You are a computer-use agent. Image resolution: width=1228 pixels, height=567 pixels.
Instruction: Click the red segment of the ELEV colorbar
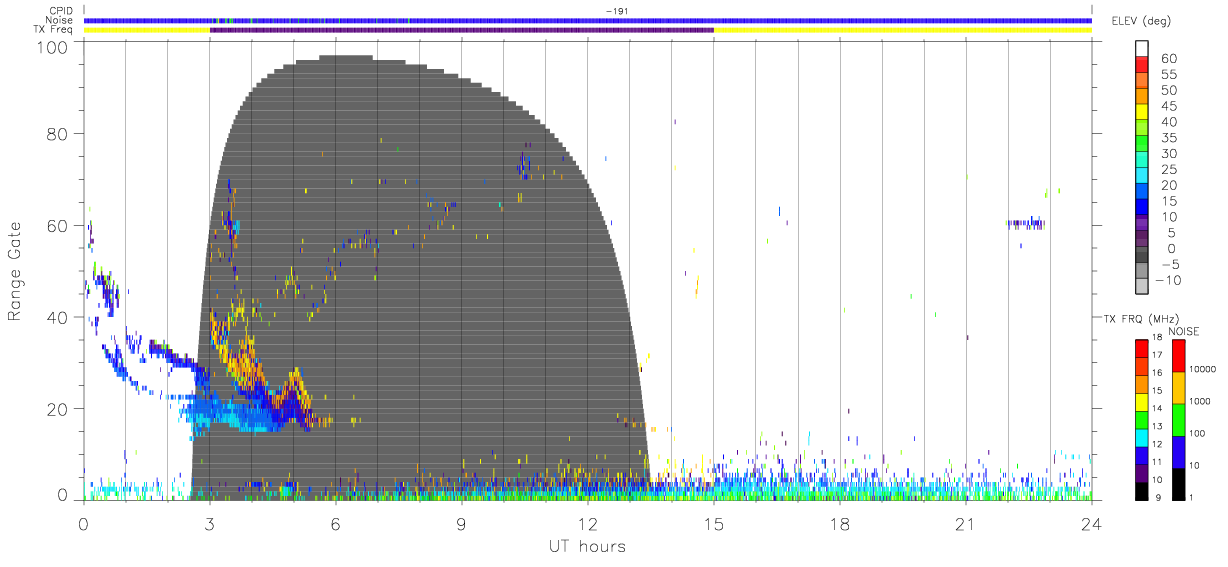pyautogui.click(x=1143, y=66)
